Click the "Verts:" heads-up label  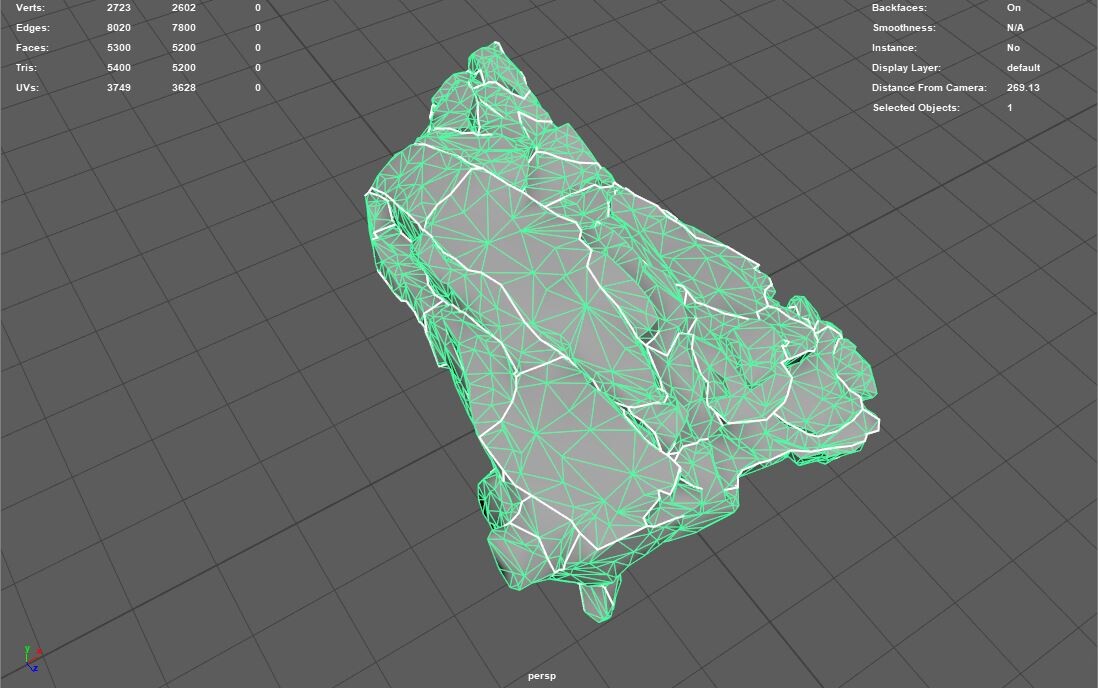[x=30, y=8]
